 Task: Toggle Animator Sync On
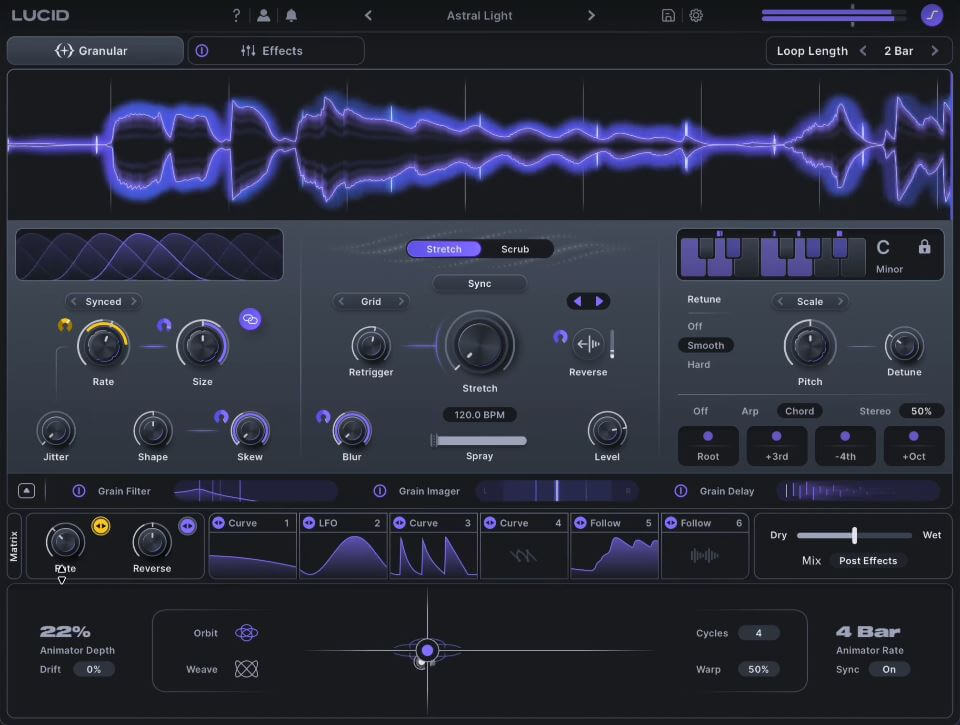click(889, 669)
